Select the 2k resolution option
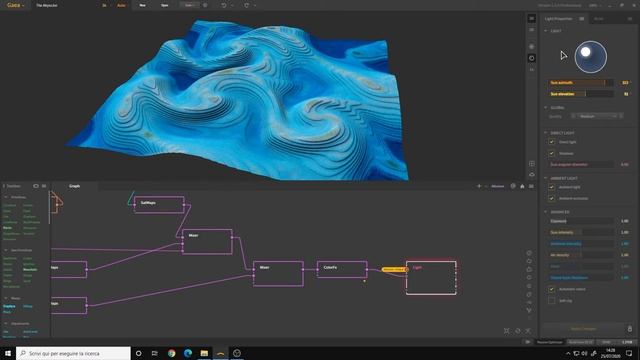640x360 pixels. (104, 5)
